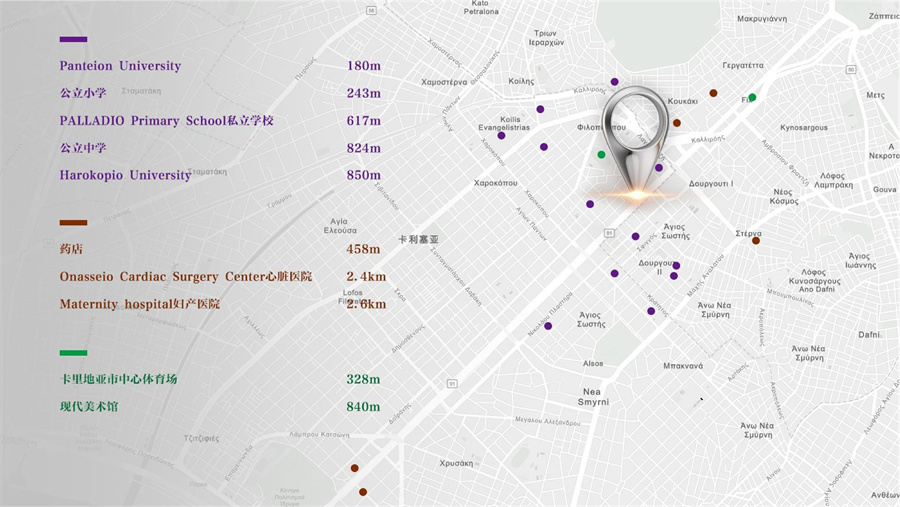The width and height of the screenshot is (900, 507).
Task: Click the 180m distance value
Action: coord(364,65)
